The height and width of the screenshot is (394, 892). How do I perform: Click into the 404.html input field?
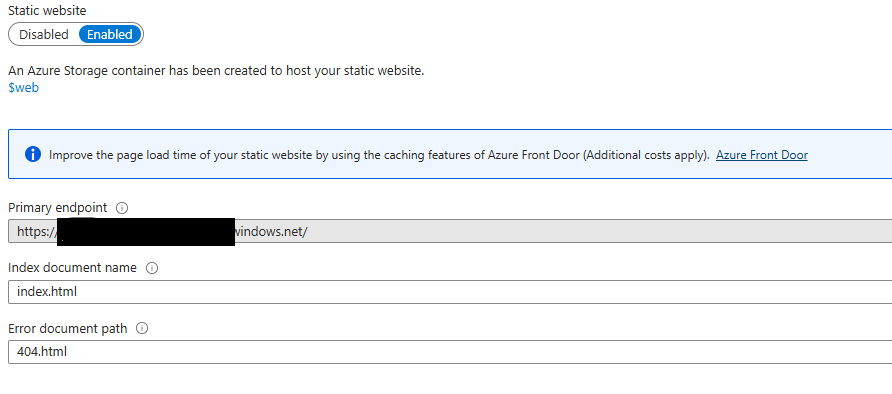click(x=450, y=352)
